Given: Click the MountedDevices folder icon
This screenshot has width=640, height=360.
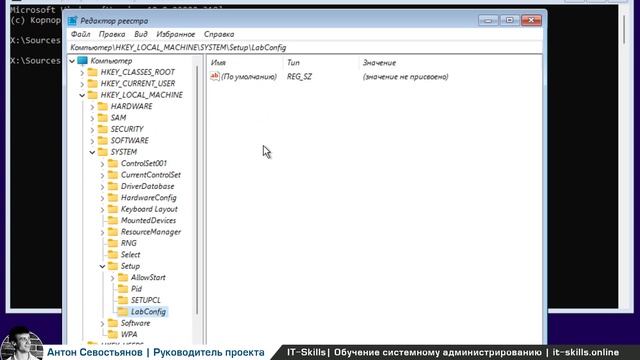Looking at the screenshot, I should 113,220.
